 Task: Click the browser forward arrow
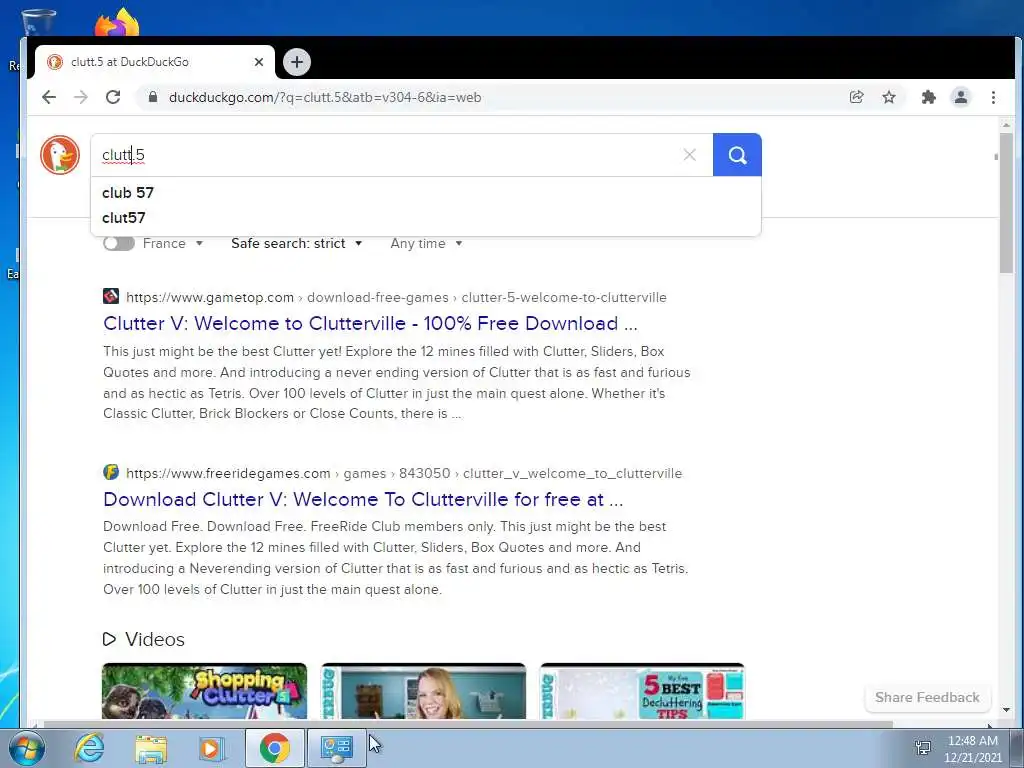pyautogui.click(x=81, y=97)
